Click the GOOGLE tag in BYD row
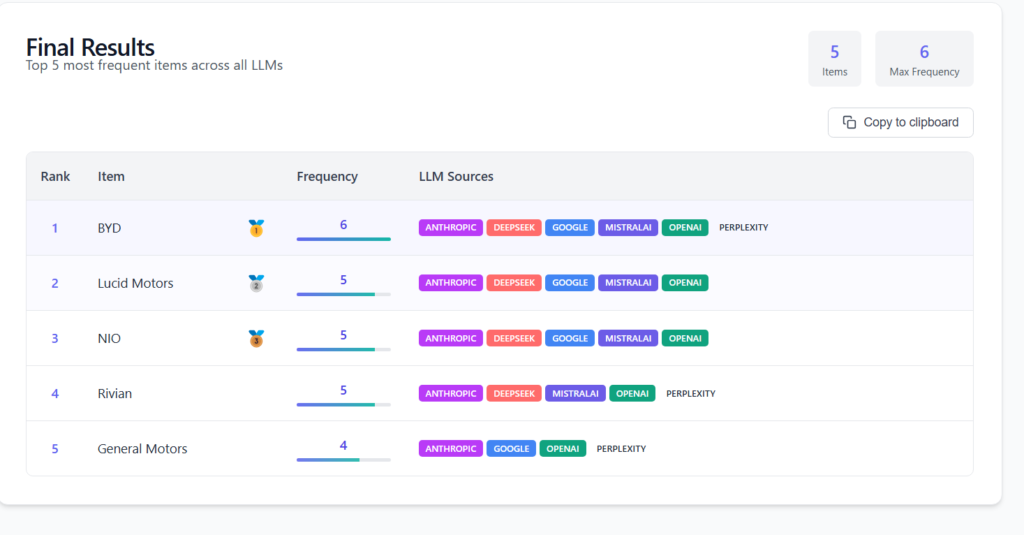Screen dimensions: 1024x535 point(570,227)
